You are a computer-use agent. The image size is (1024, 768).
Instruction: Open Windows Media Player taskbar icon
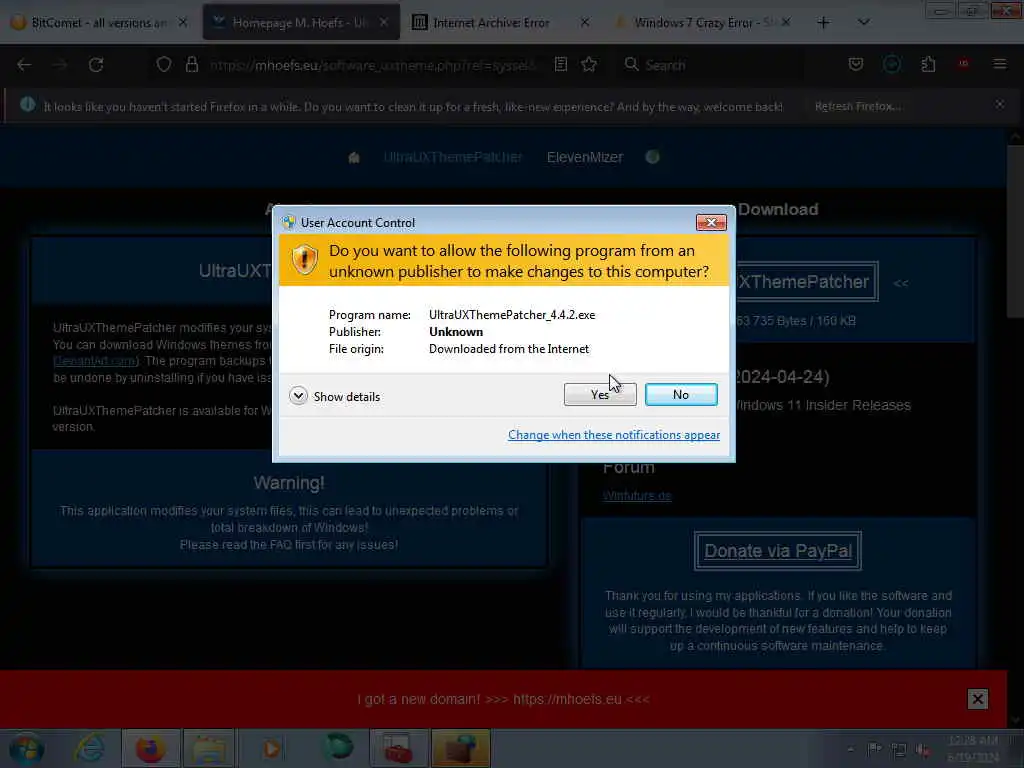(272, 748)
